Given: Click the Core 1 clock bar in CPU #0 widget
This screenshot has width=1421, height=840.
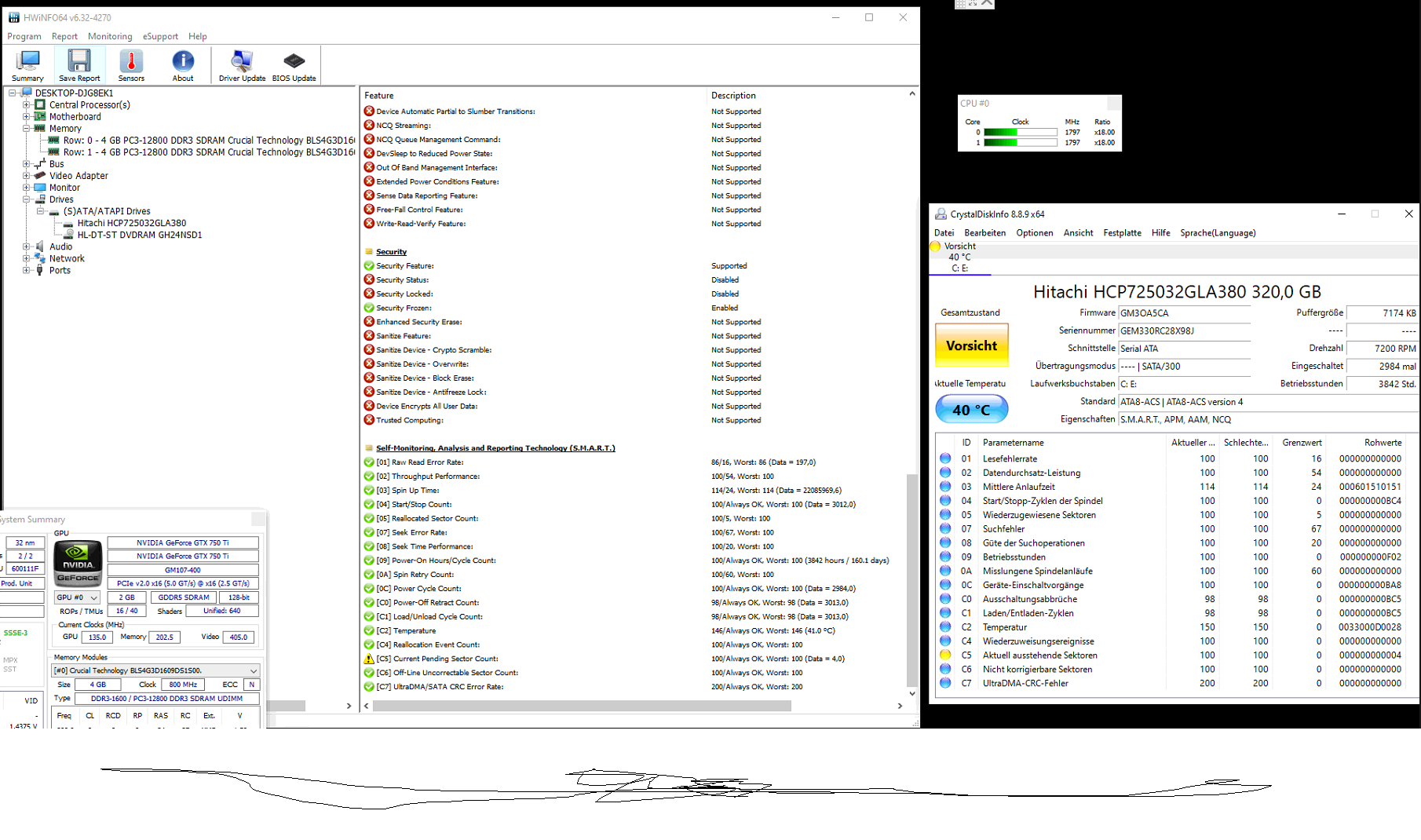Looking at the screenshot, I should 1020,143.
